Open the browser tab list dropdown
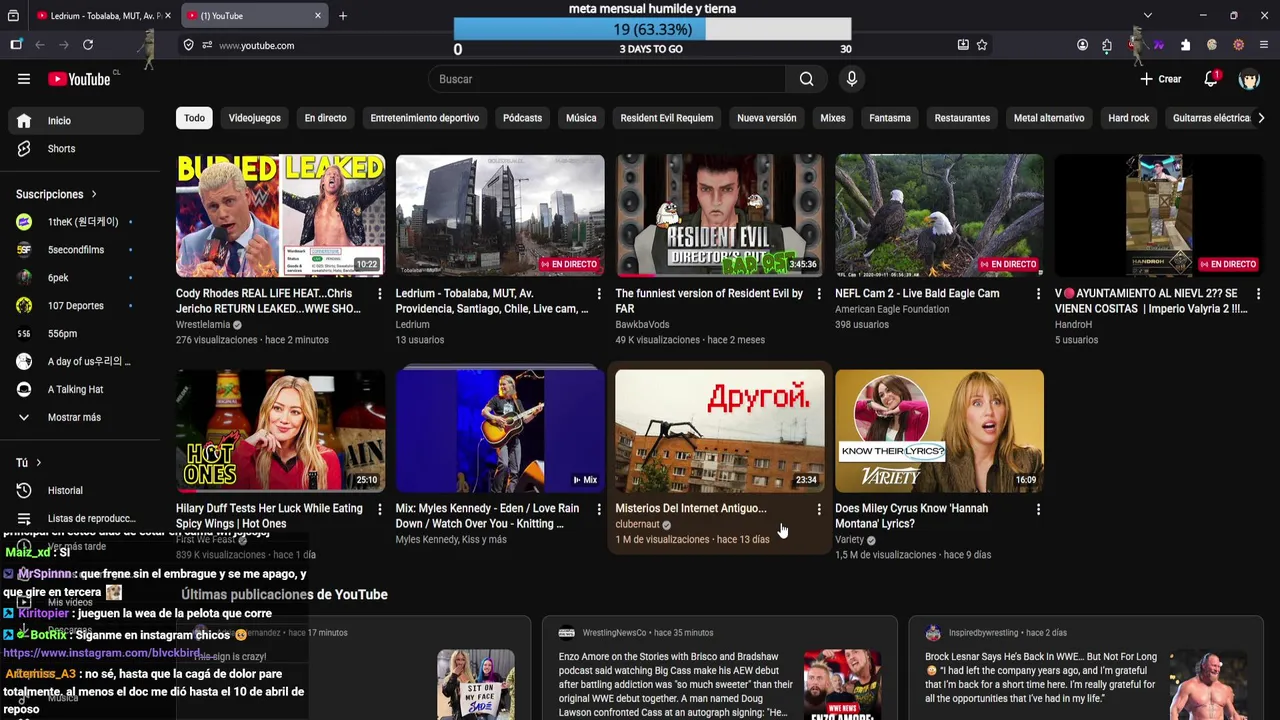Image resolution: width=1280 pixels, height=720 pixels. pyautogui.click(x=1147, y=16)
